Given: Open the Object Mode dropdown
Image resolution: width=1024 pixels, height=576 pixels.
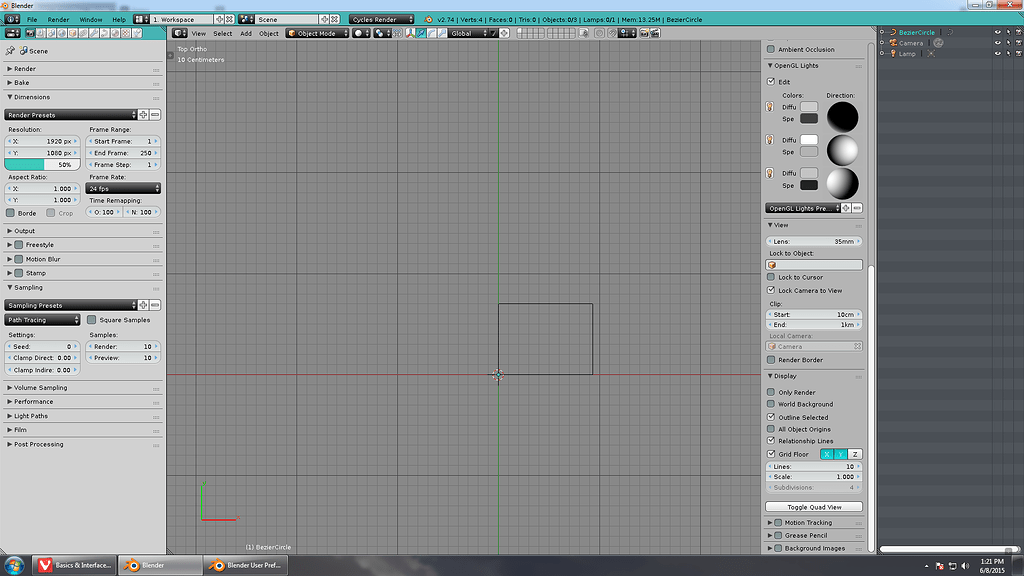Looking at the screenshot, I should 317,33.
